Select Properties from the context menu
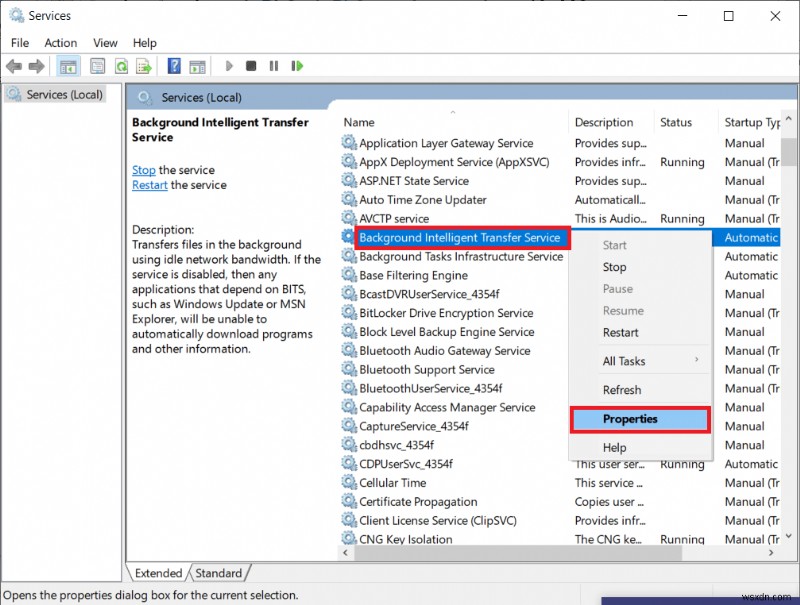This screenshot has width=800, height=605. [x=640, y=418]
